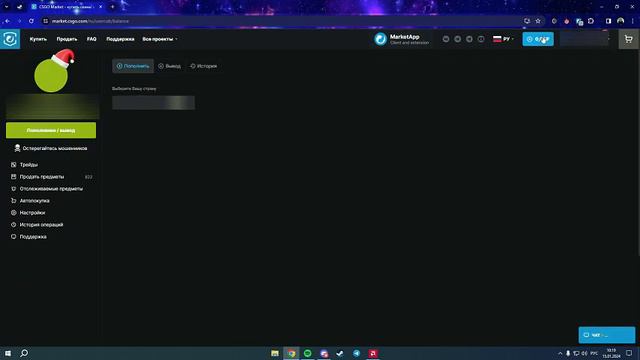The image size is (640, 360).
Task: Click the third round social icon in header
Action: point(469,39)
